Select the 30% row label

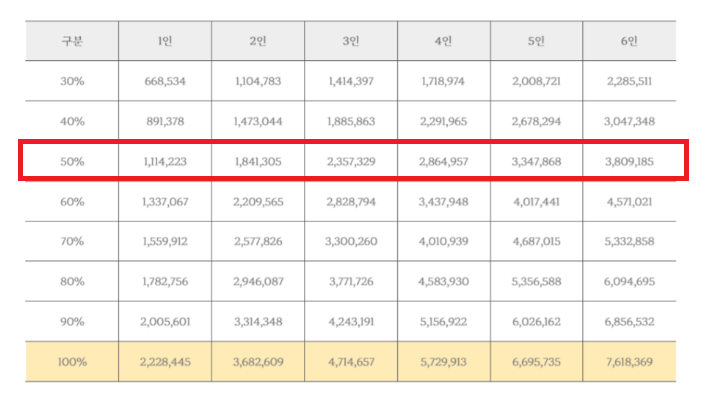pos(72,81)
